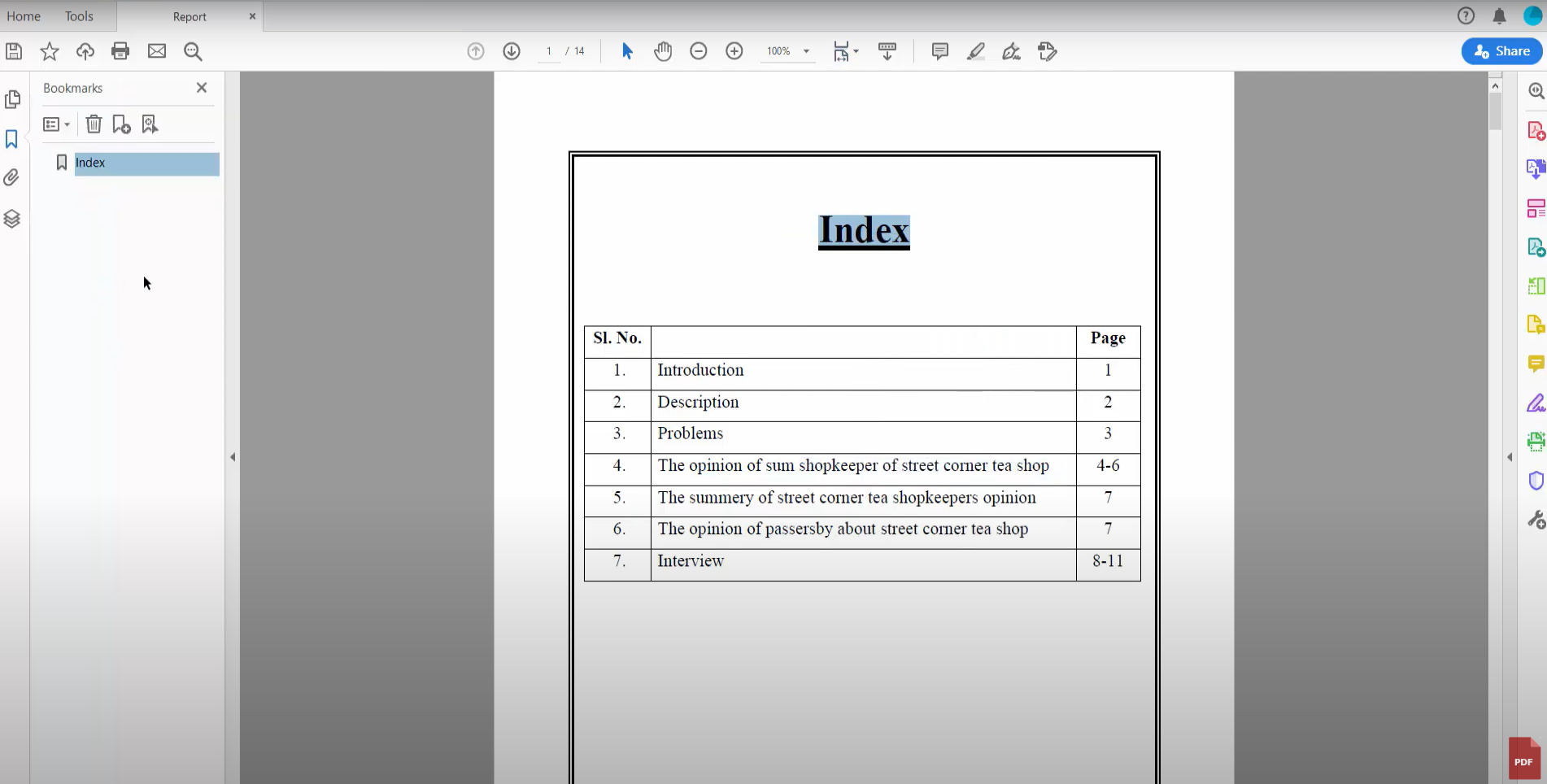Open the page fit width dropdown chevron

[856, 51]
